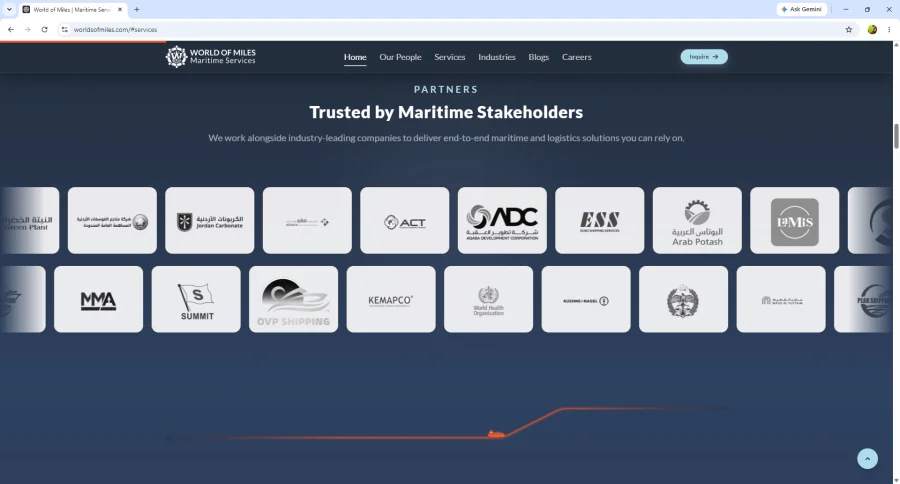The image size is (900, 484).
Task: Click the page vertical scrollbar thumb
Action: pyautogui.click(x=896, y=136)
